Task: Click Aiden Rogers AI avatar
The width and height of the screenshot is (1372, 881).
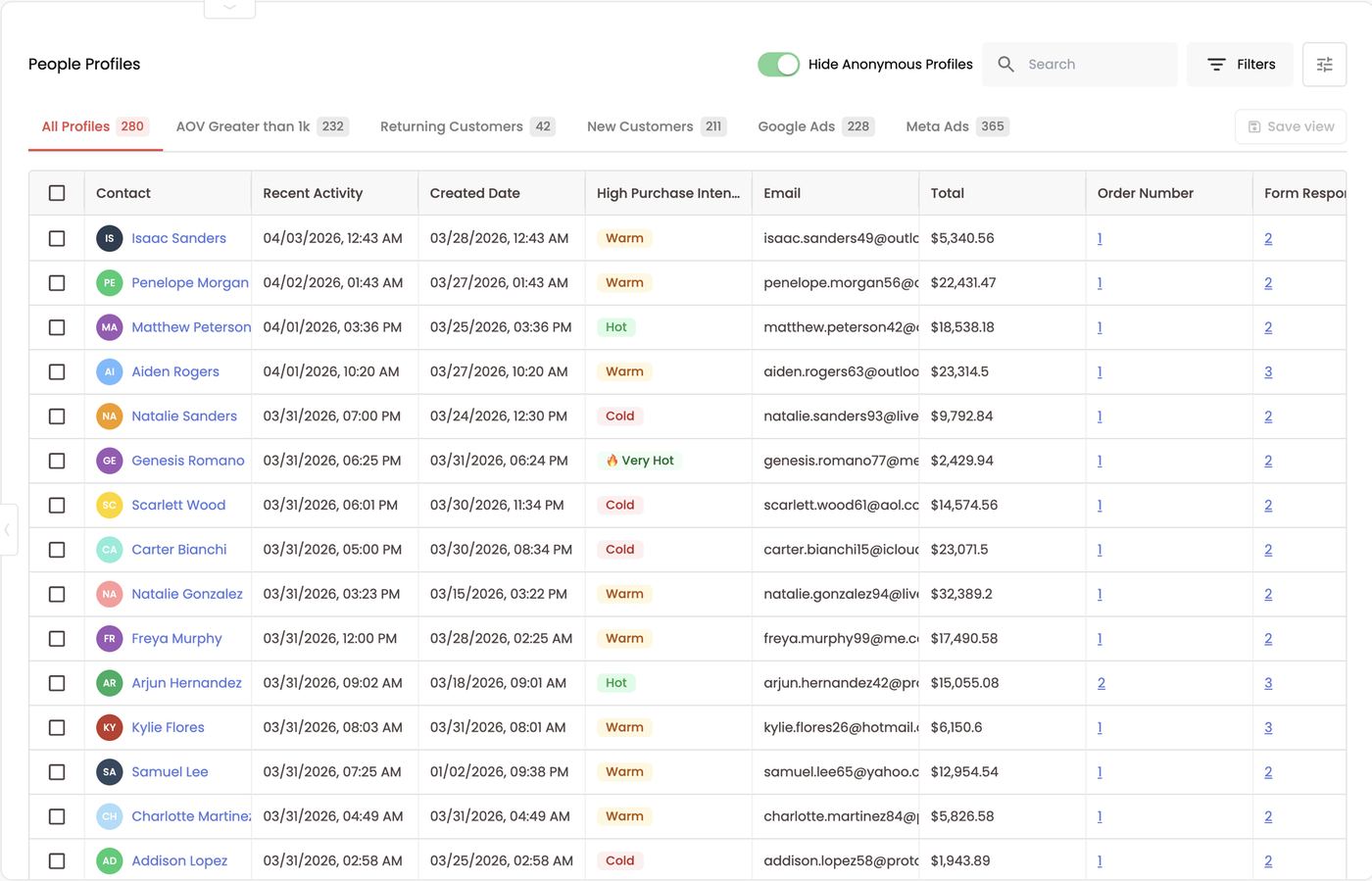Action: [x=109, y=371]
